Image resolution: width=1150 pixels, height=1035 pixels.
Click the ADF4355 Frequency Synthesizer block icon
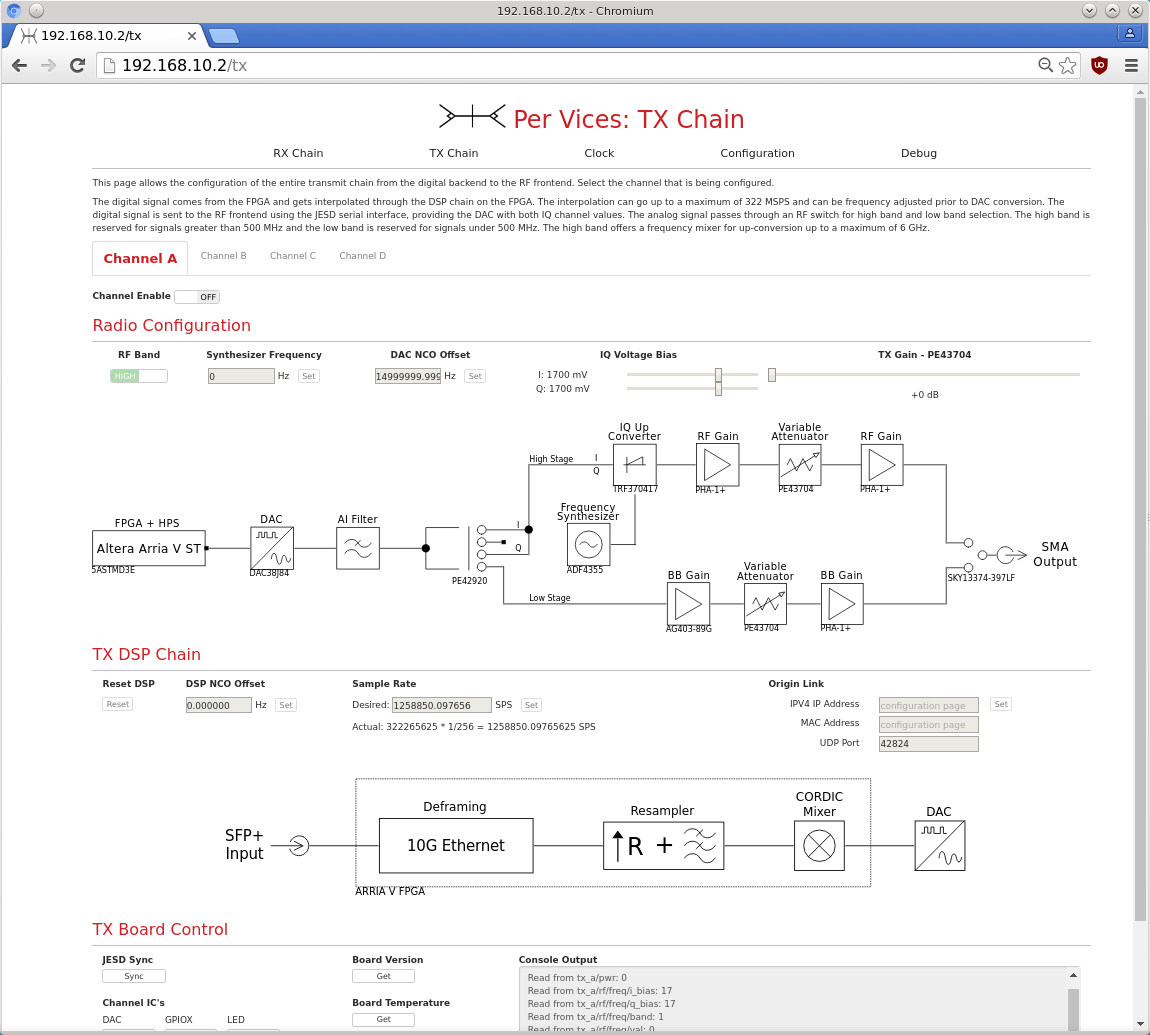coord(588,544)
